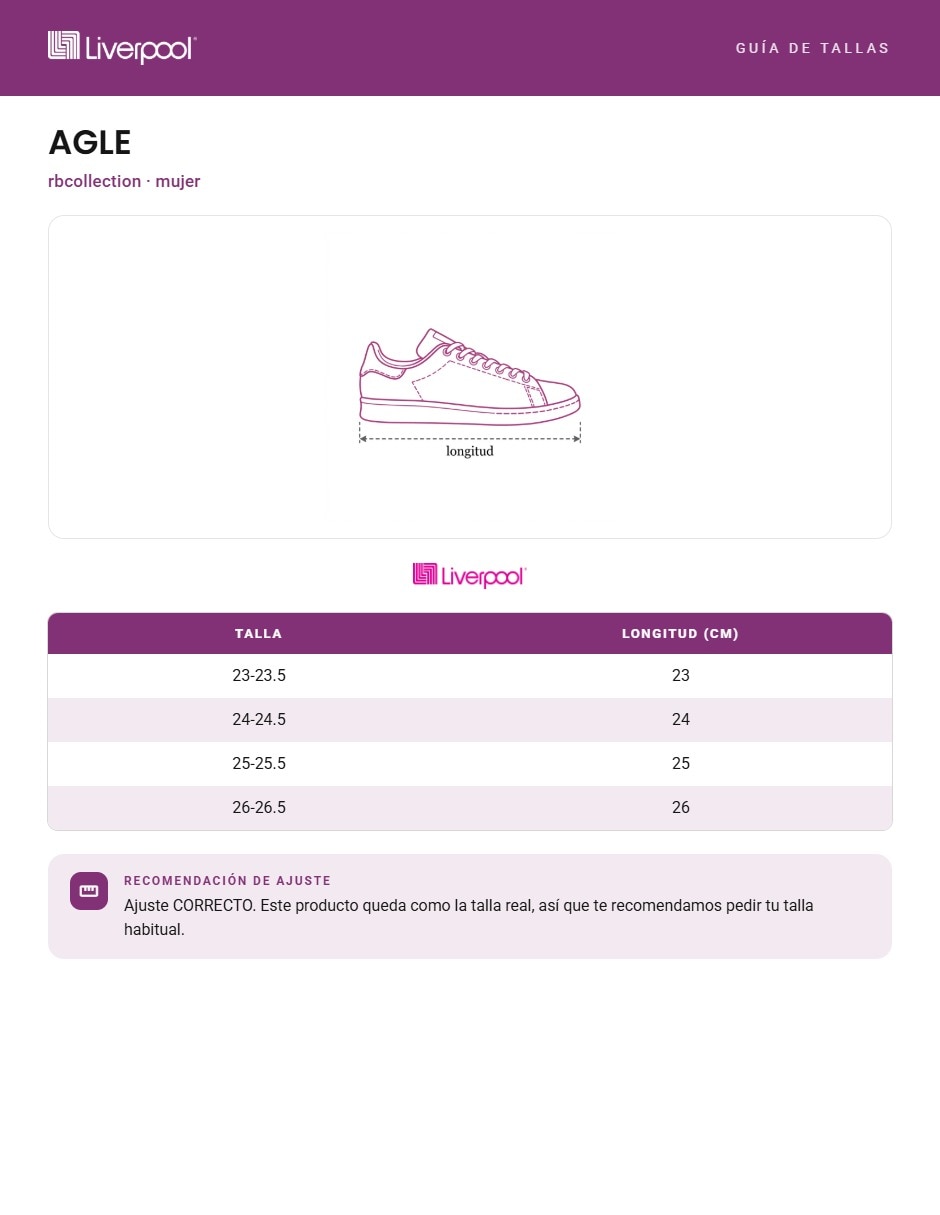Open the Guía de Tallas header link
Image resolution: width=940 pixels, height=1215 pixels.
(812, 48)
